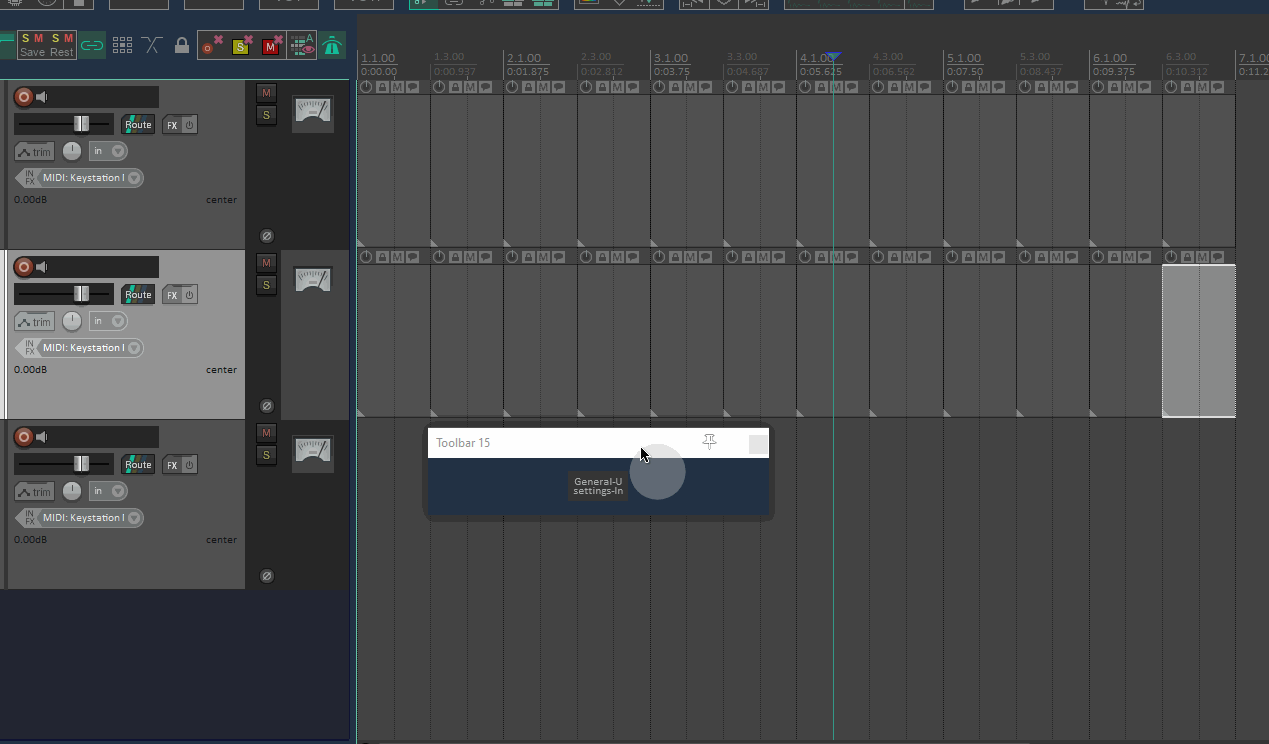1269x744 pixels.
Task: Arm record on the first track
Action: (x=24, y=97)
